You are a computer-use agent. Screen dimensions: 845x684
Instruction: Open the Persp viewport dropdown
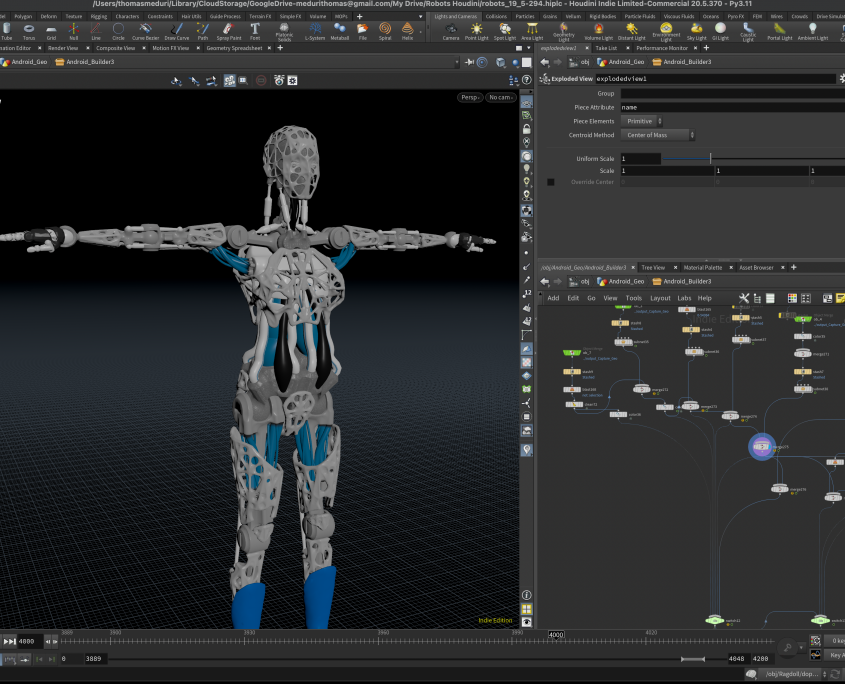[470, 97]
